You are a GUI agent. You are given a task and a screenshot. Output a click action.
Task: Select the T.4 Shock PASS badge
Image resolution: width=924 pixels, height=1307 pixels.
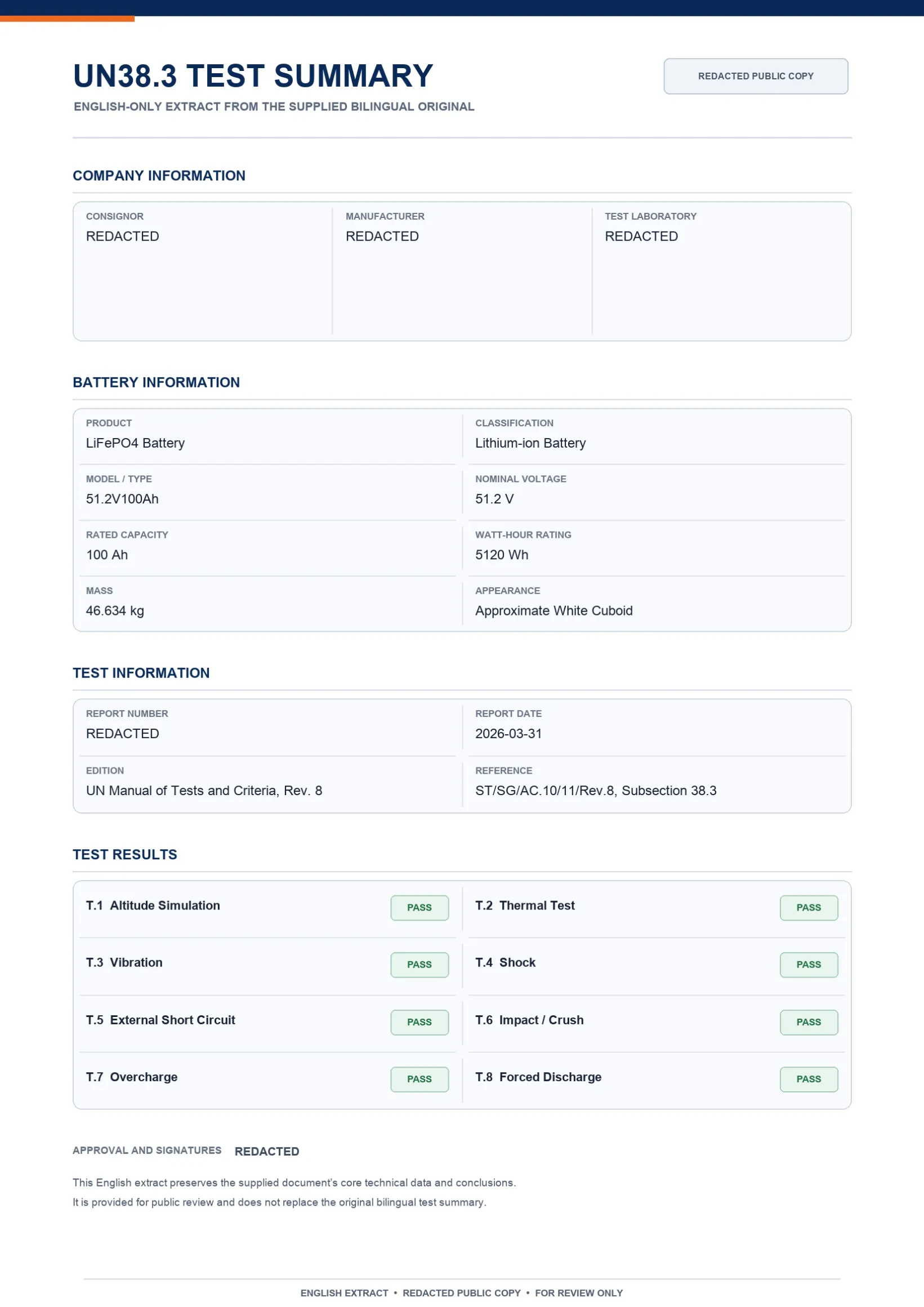coord(809,965)
